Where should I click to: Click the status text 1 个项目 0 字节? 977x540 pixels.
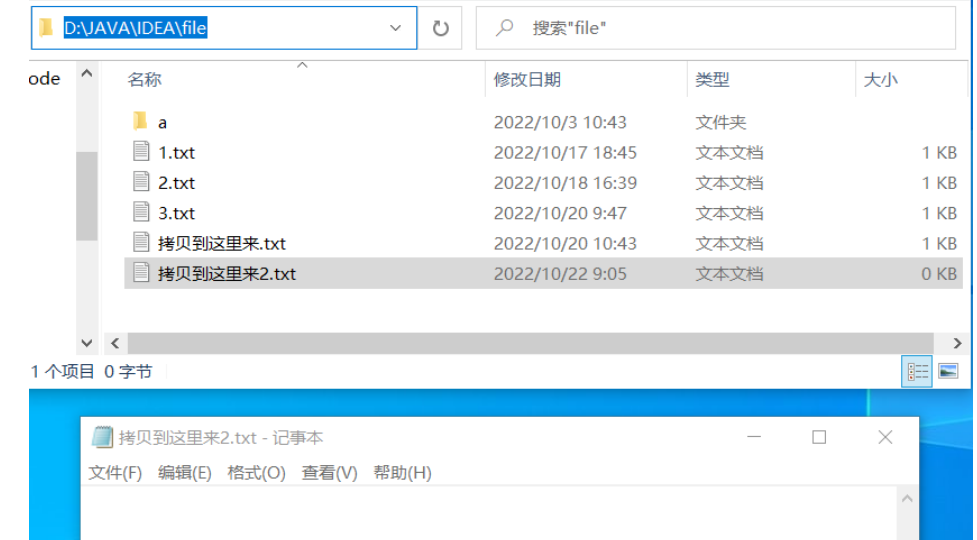[x=91, y=372]
